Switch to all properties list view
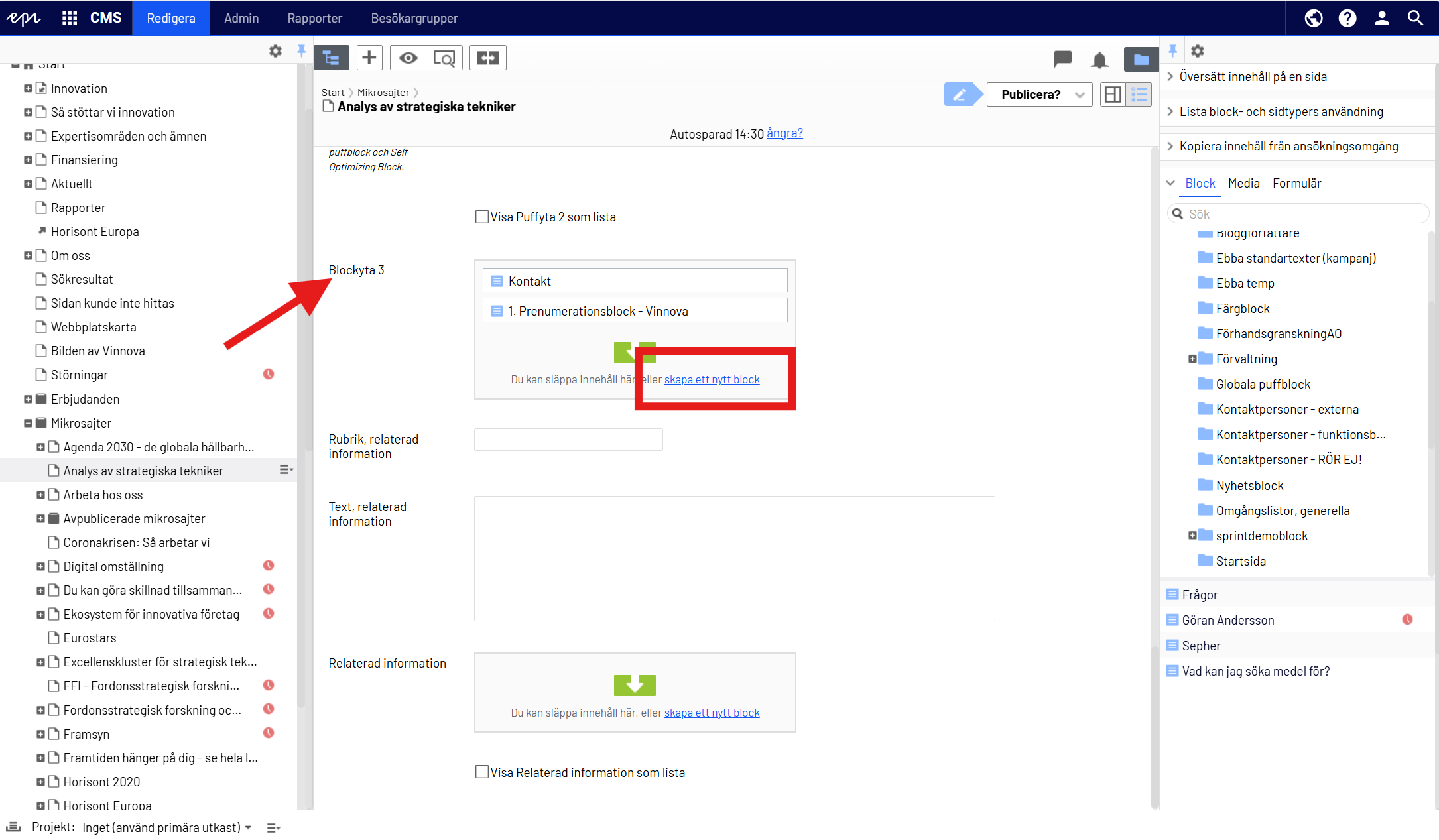1439x840 pixels. [x=1139, y=95]
